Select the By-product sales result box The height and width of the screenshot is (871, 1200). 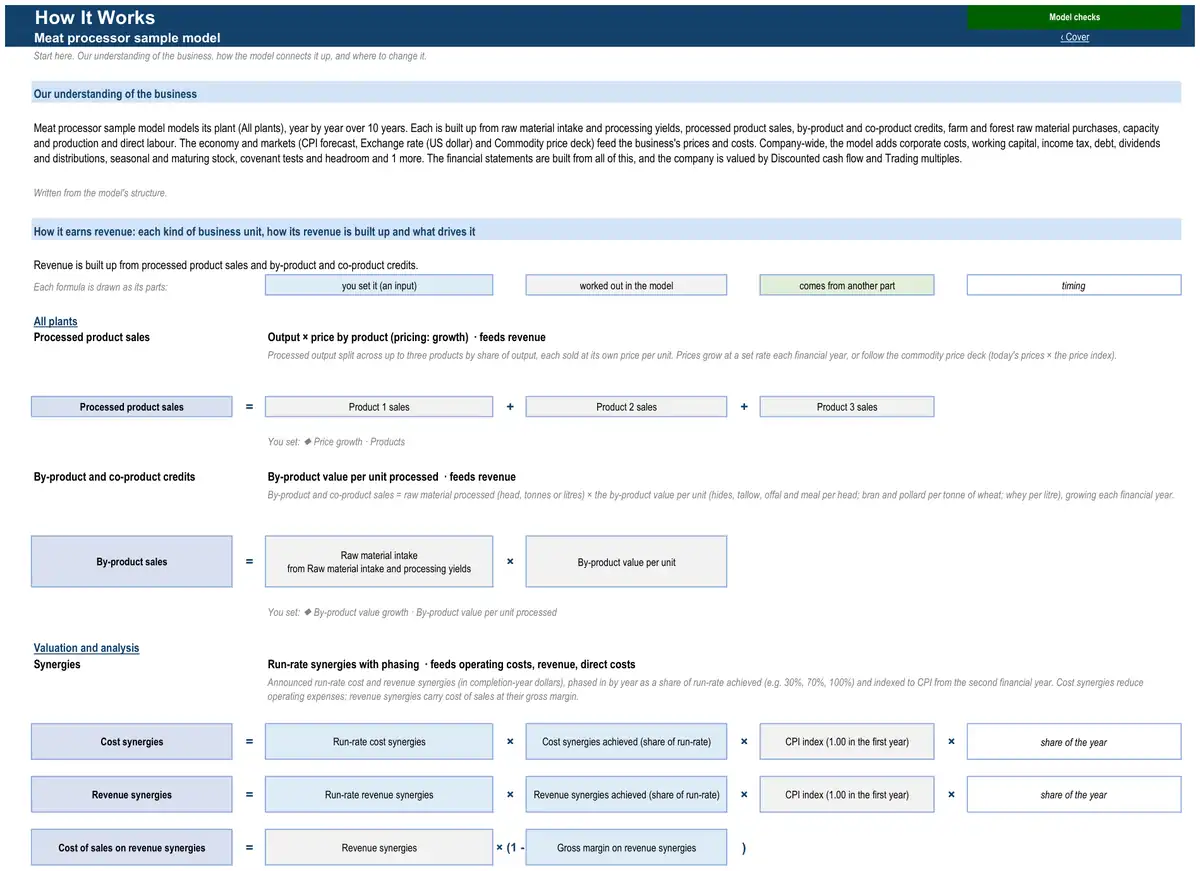[132, 562]
